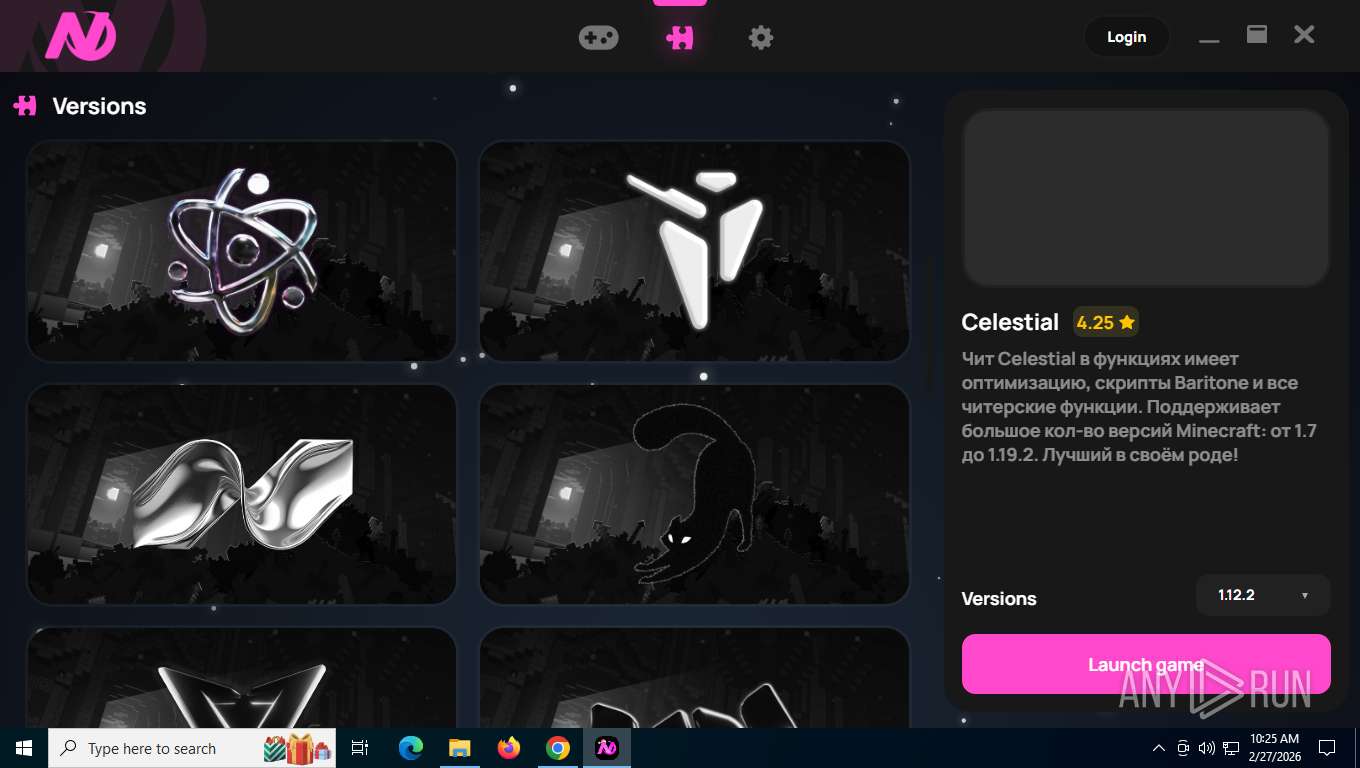Click the Celestial title text
1360x768 pixels.
click(1010, 322)
